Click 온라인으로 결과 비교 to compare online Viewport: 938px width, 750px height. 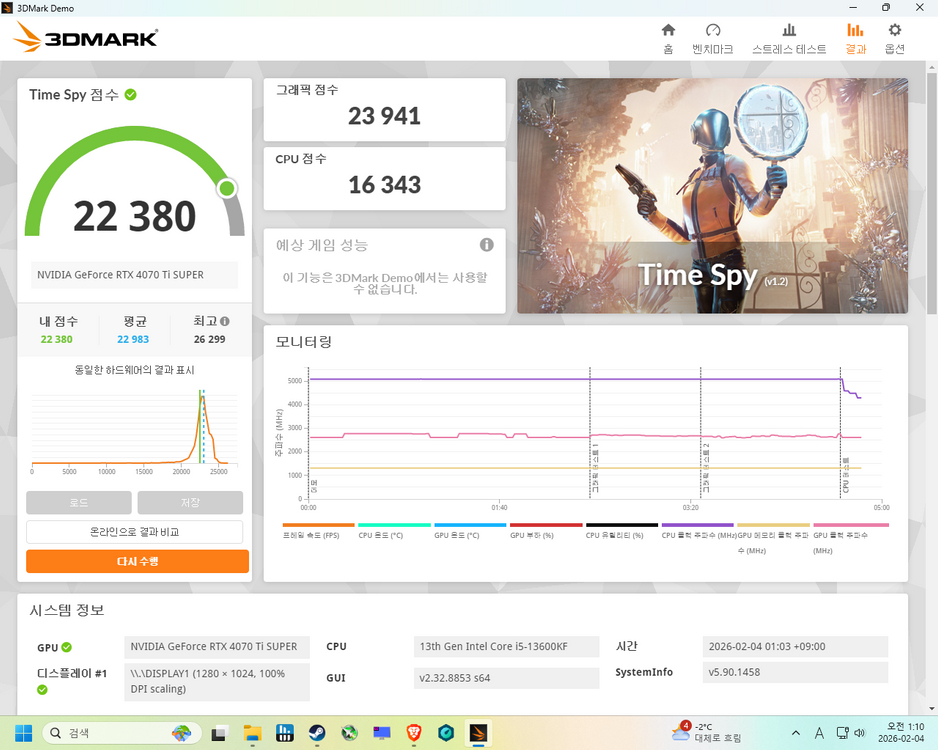pos(137,531)
